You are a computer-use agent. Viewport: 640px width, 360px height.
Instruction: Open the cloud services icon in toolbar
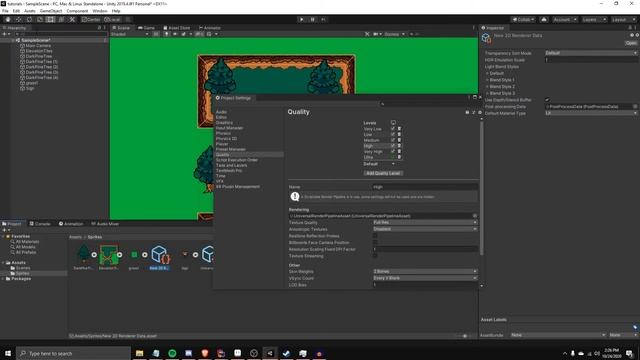point(544,19)
